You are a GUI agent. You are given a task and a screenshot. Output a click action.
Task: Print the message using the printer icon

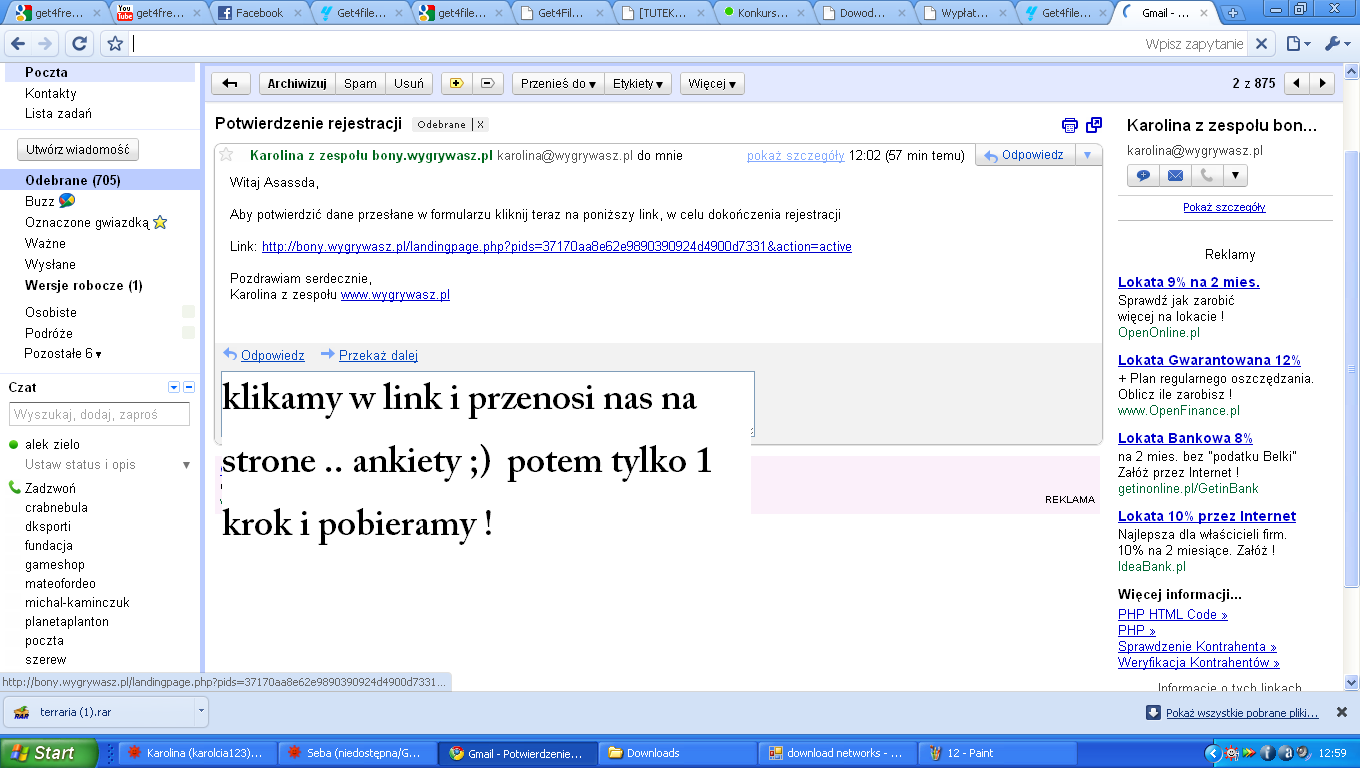pyautogui.click(x=1069, y=125)
